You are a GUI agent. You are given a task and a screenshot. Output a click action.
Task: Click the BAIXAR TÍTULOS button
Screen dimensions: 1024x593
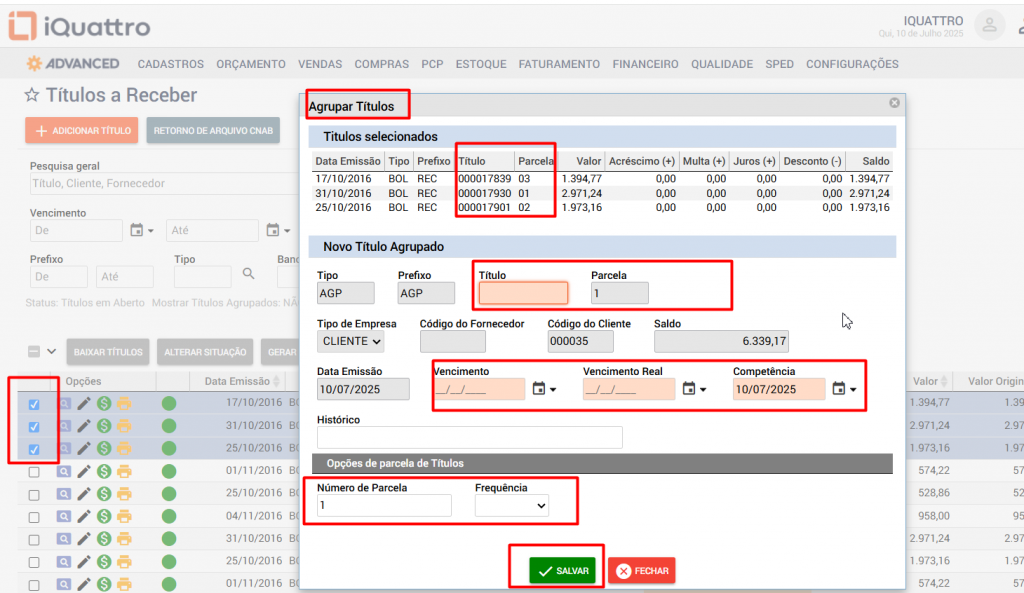pyautogui.click(x=108, y=352)
